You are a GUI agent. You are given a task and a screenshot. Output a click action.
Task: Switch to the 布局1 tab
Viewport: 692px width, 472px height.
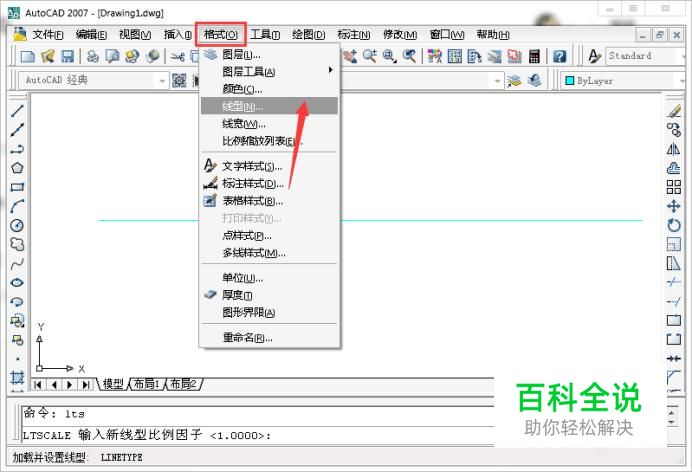pos(147,384)
